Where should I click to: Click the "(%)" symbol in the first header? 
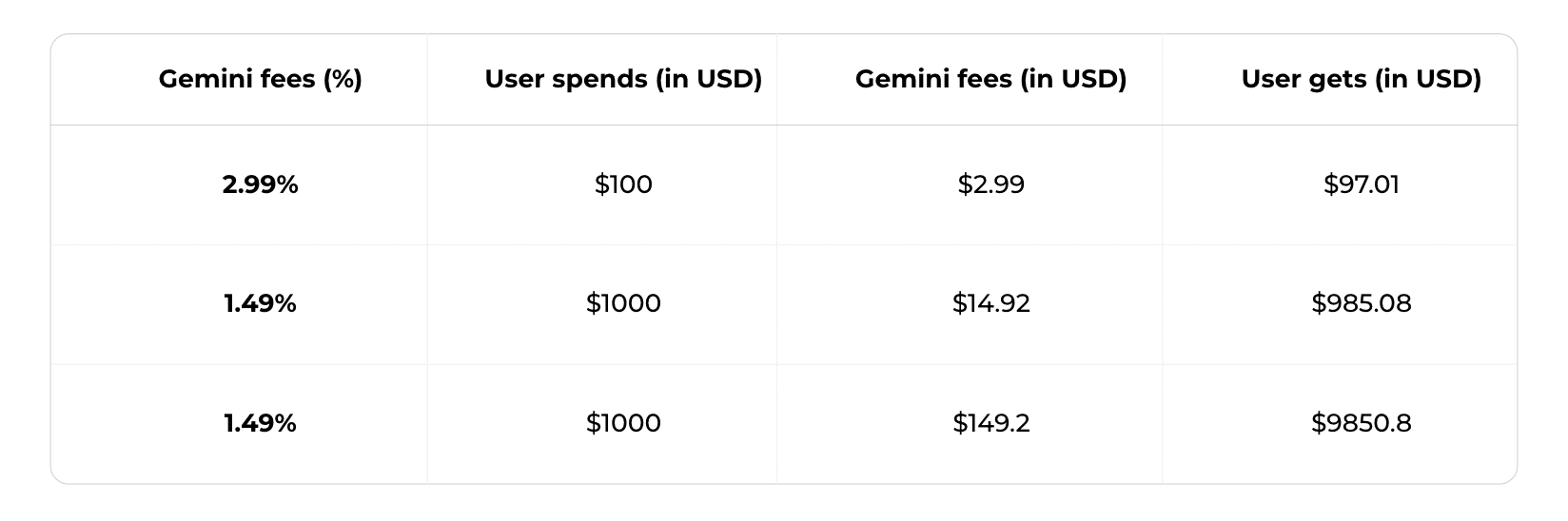pos(343,79)
